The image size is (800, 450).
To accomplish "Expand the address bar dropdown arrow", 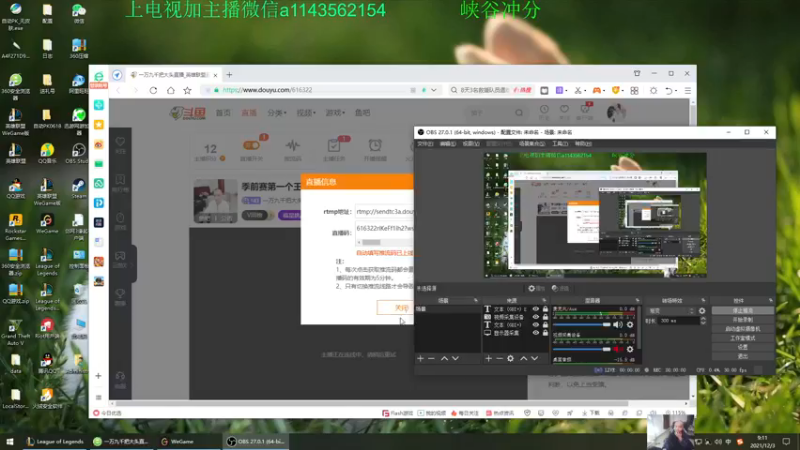I will coord(434,90).
